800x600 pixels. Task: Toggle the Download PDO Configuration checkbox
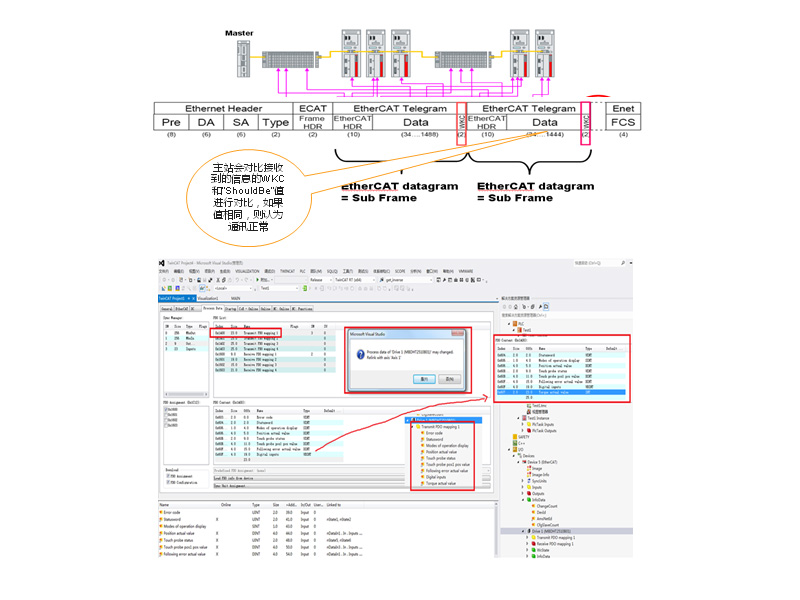pos(168,482)
